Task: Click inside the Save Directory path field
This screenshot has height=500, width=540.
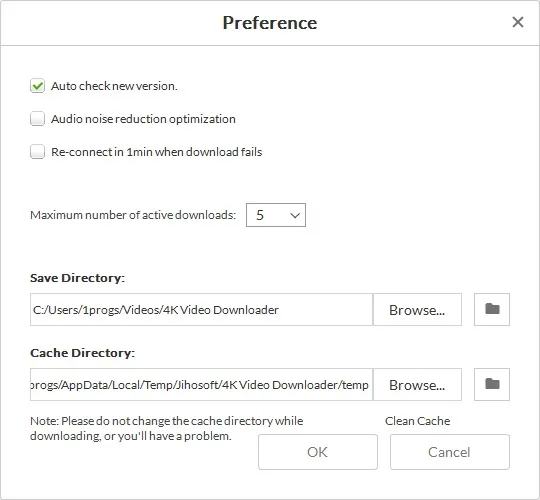Action: (201, 309)
